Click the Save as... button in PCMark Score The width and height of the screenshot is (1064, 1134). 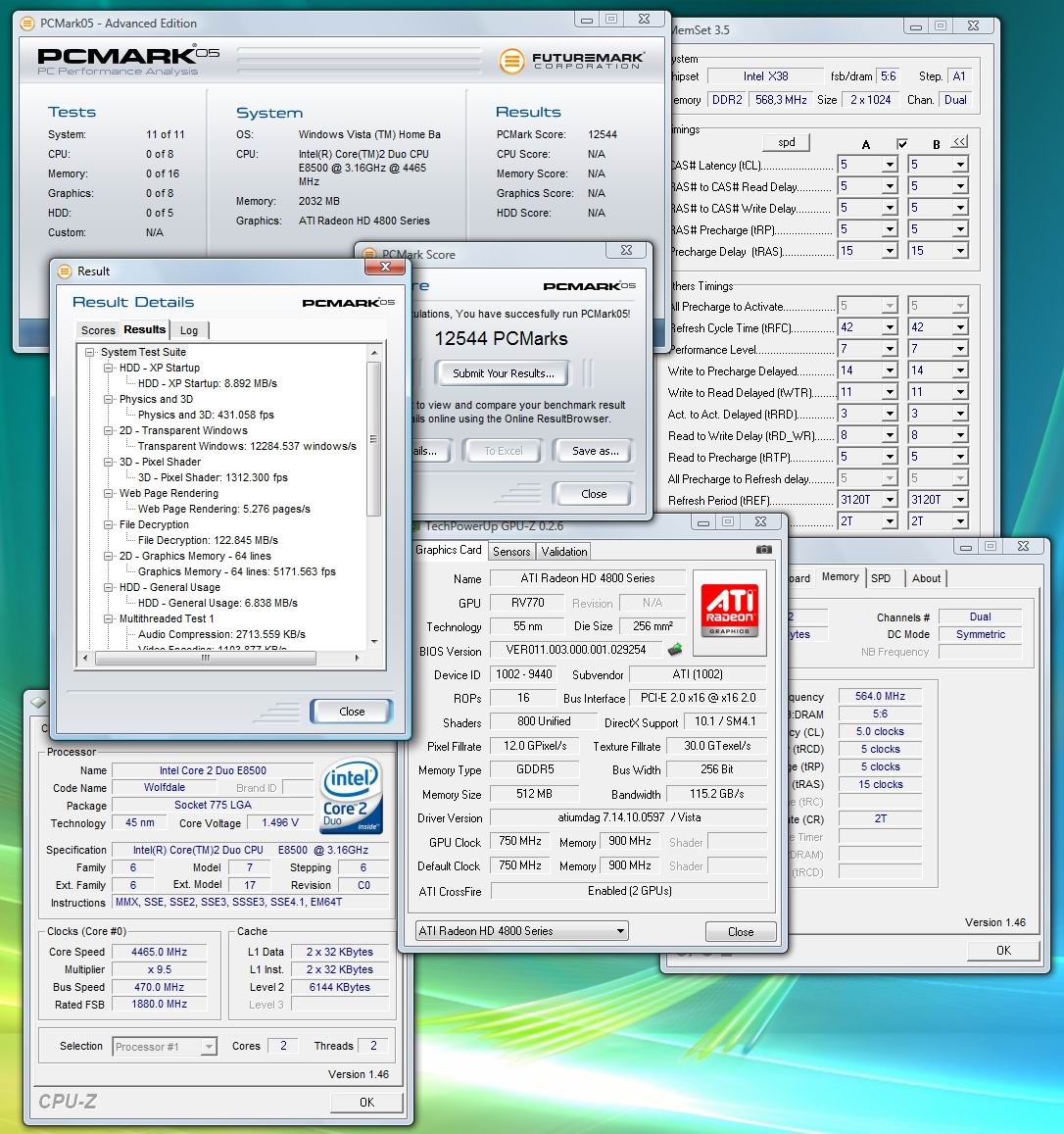tap(595, 451)
